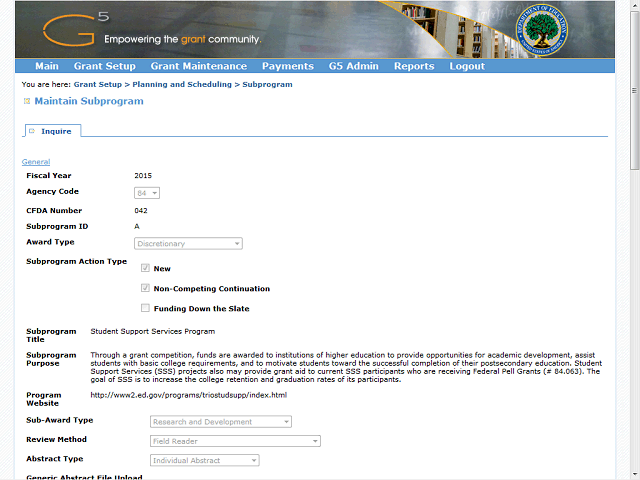
Task: Open the Award Type dropdown
Action: (x=188, y=244)
